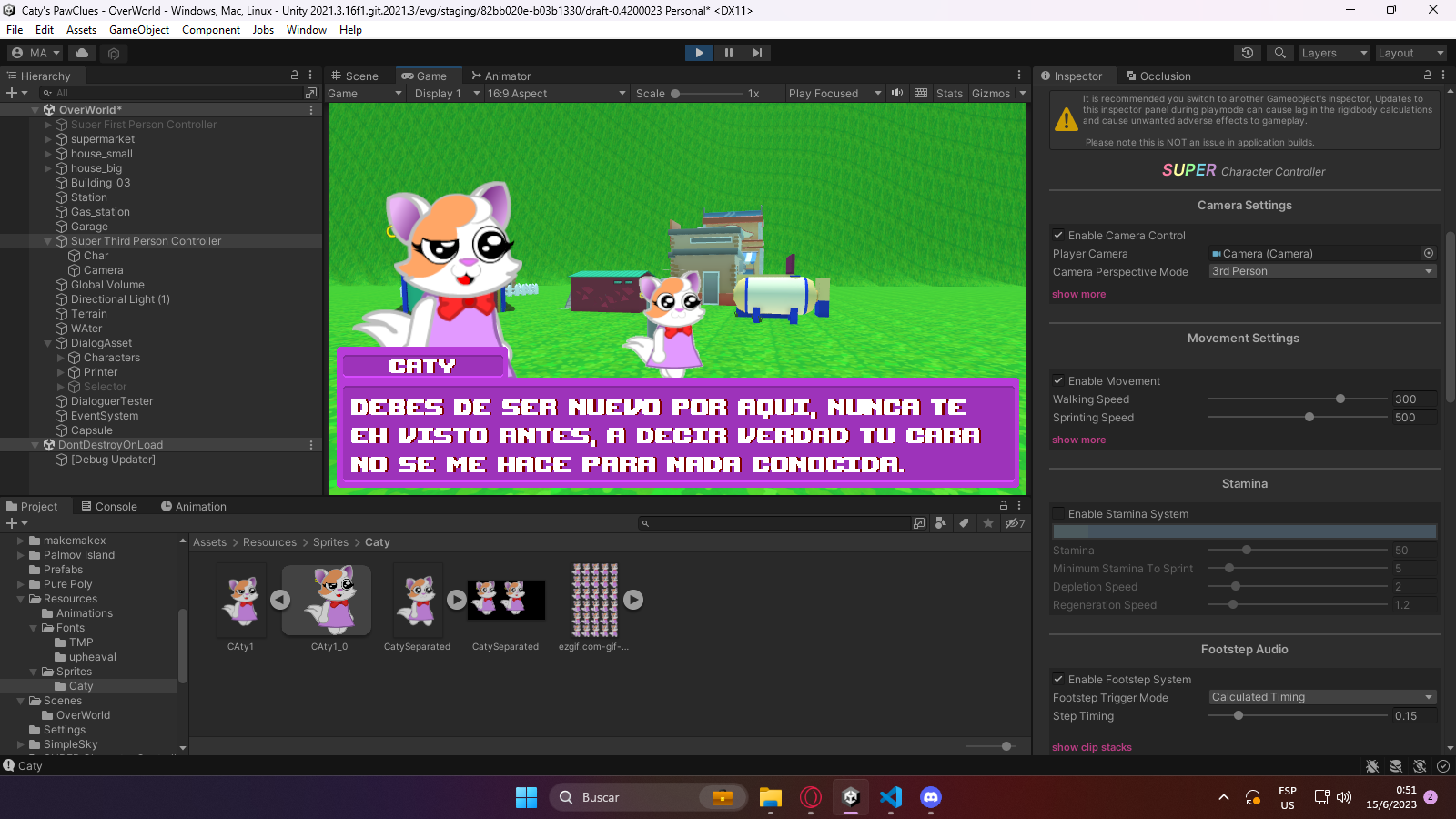This screenshot has height=819, width=1456.
Task: Click Resources in the breadcrumb path
Action: coord(269,542)
